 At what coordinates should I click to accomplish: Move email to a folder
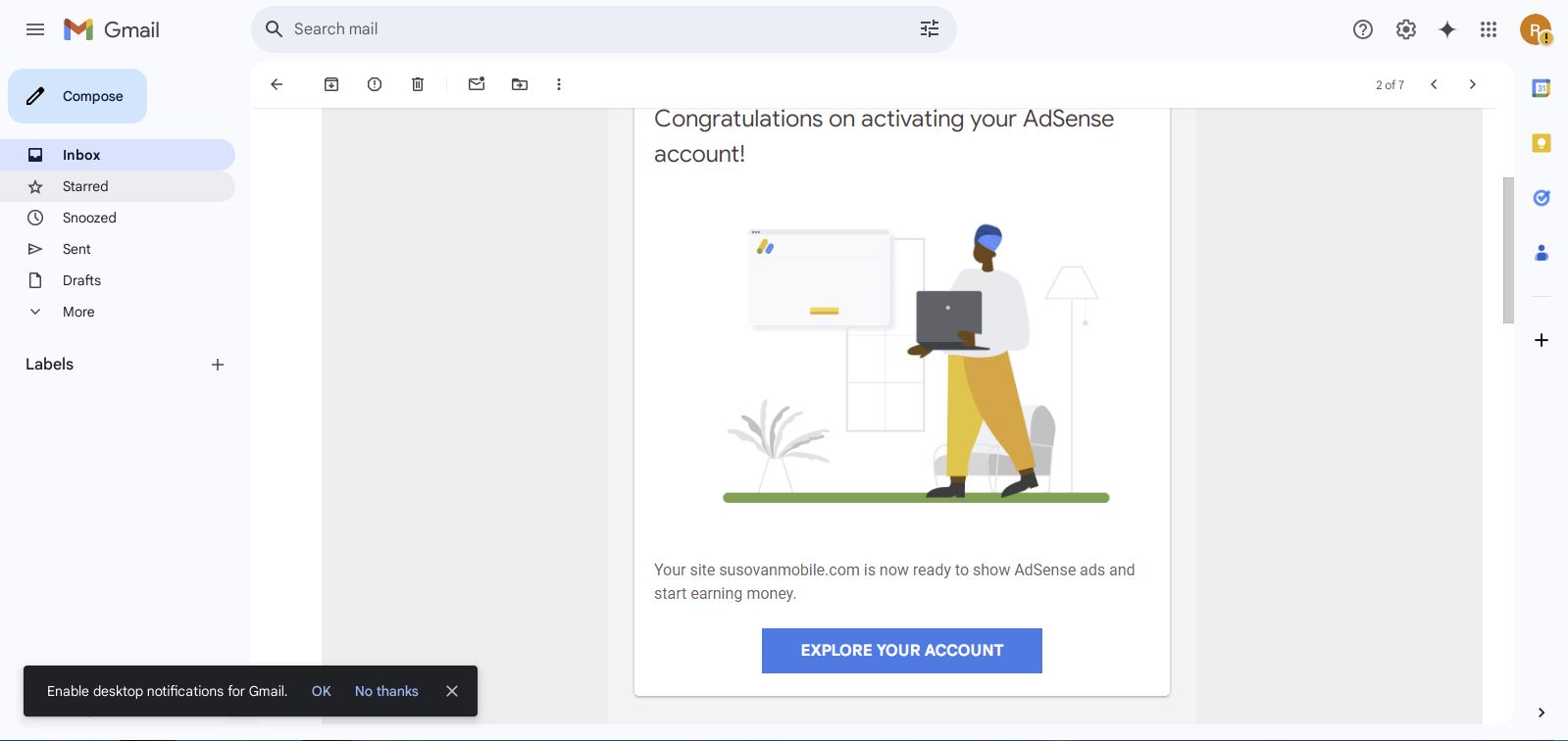pos(520,84)
